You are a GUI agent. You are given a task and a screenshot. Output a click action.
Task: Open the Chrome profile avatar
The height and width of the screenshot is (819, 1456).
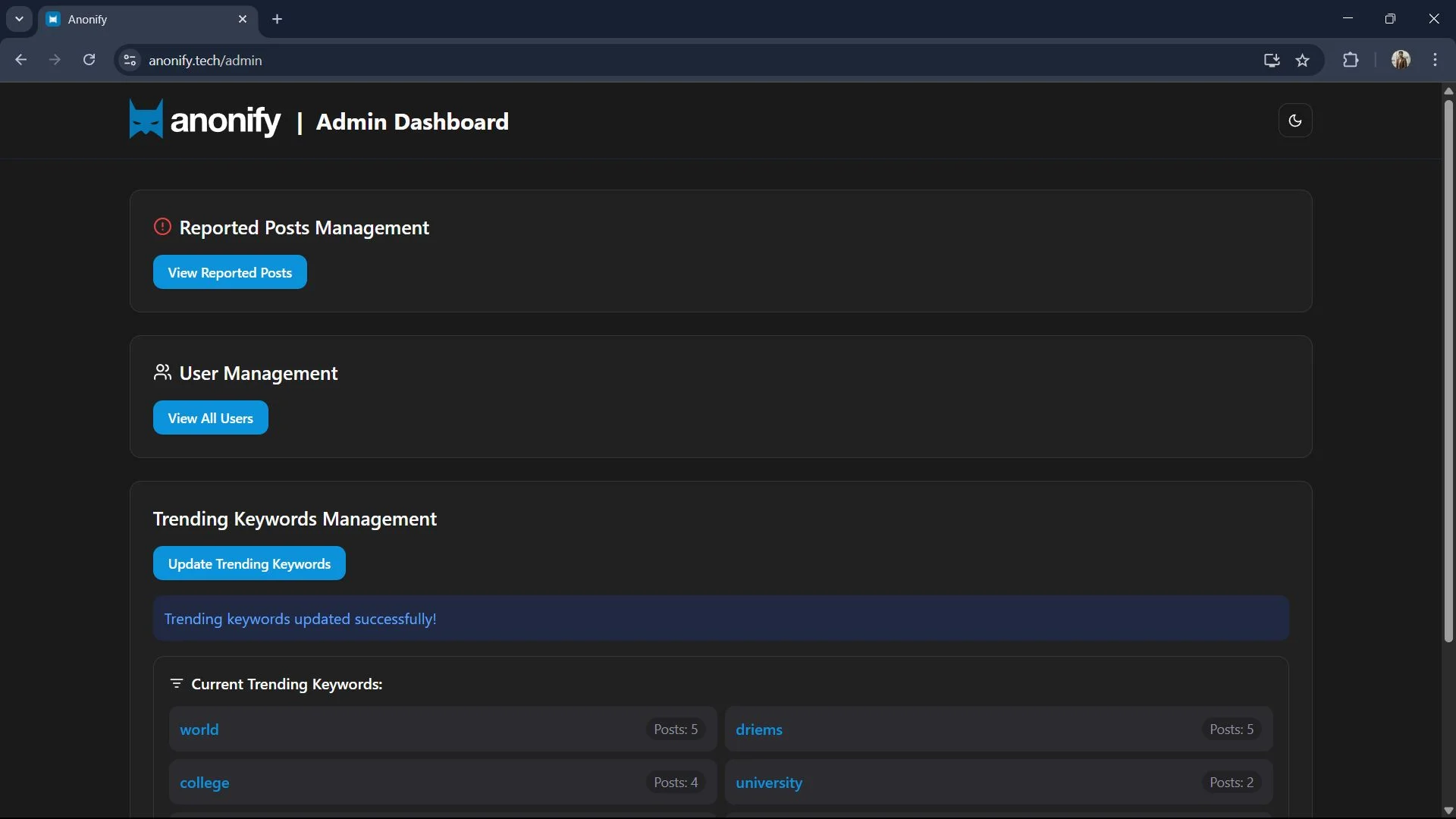1401,60
